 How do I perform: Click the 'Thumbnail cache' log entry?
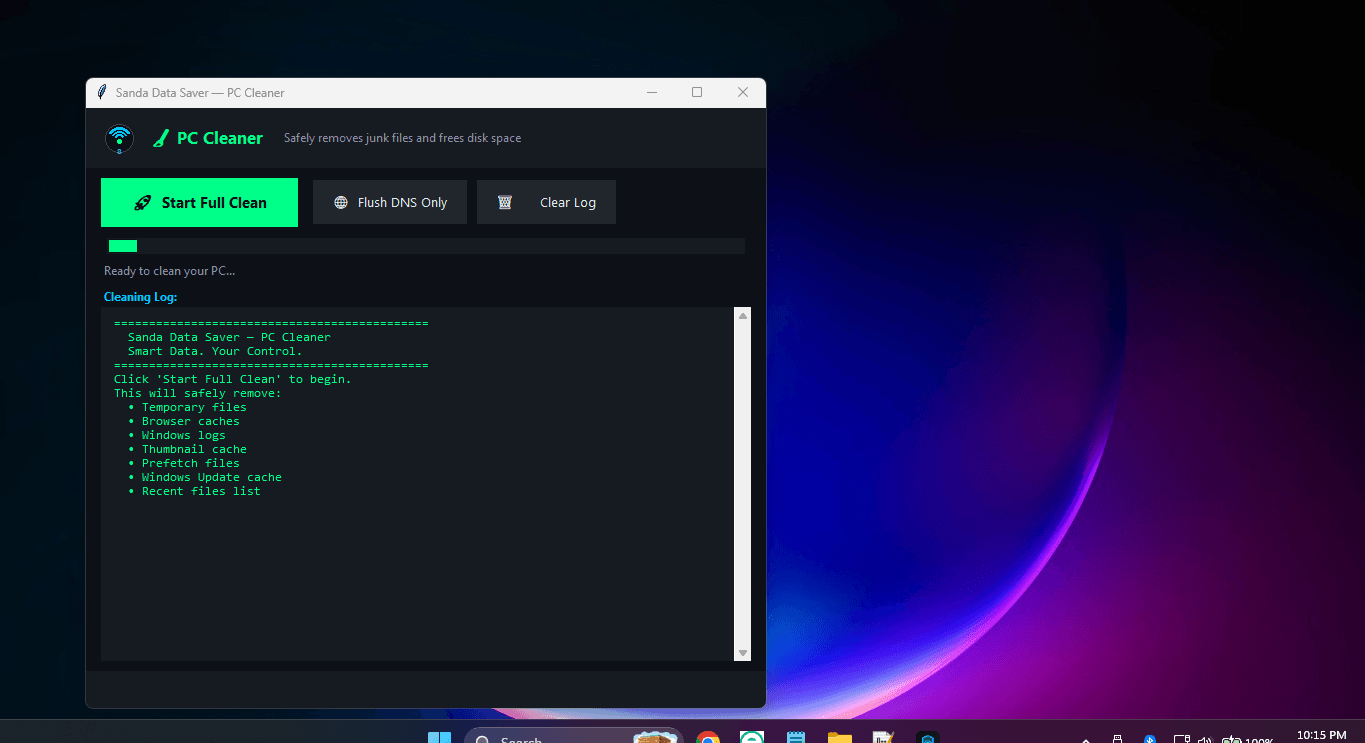click(x=194, y=449)
